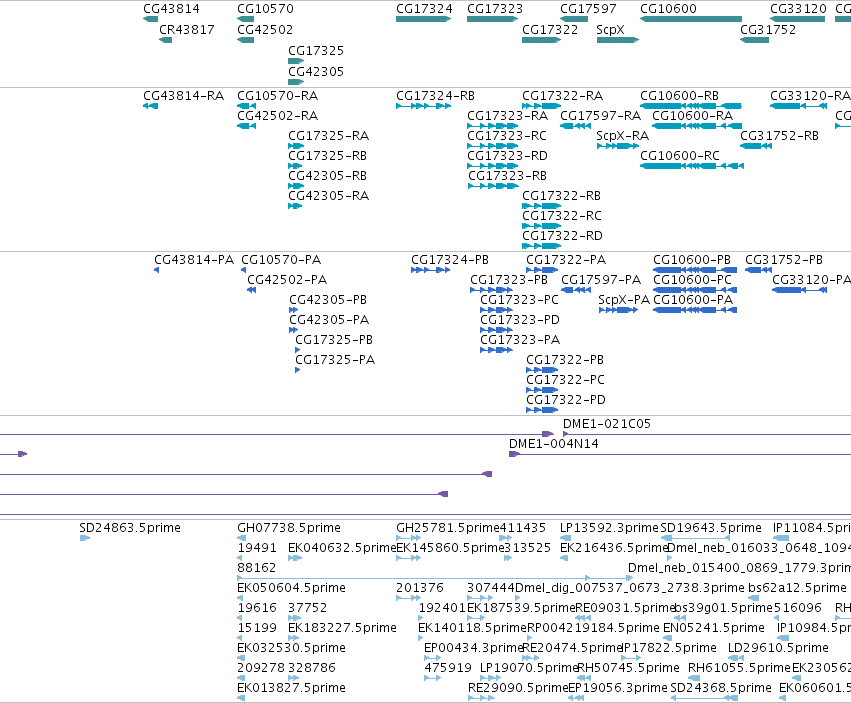851x703 pixels.
Task: Click the CG10570-RA transcript label
Action: coord(277,96)
